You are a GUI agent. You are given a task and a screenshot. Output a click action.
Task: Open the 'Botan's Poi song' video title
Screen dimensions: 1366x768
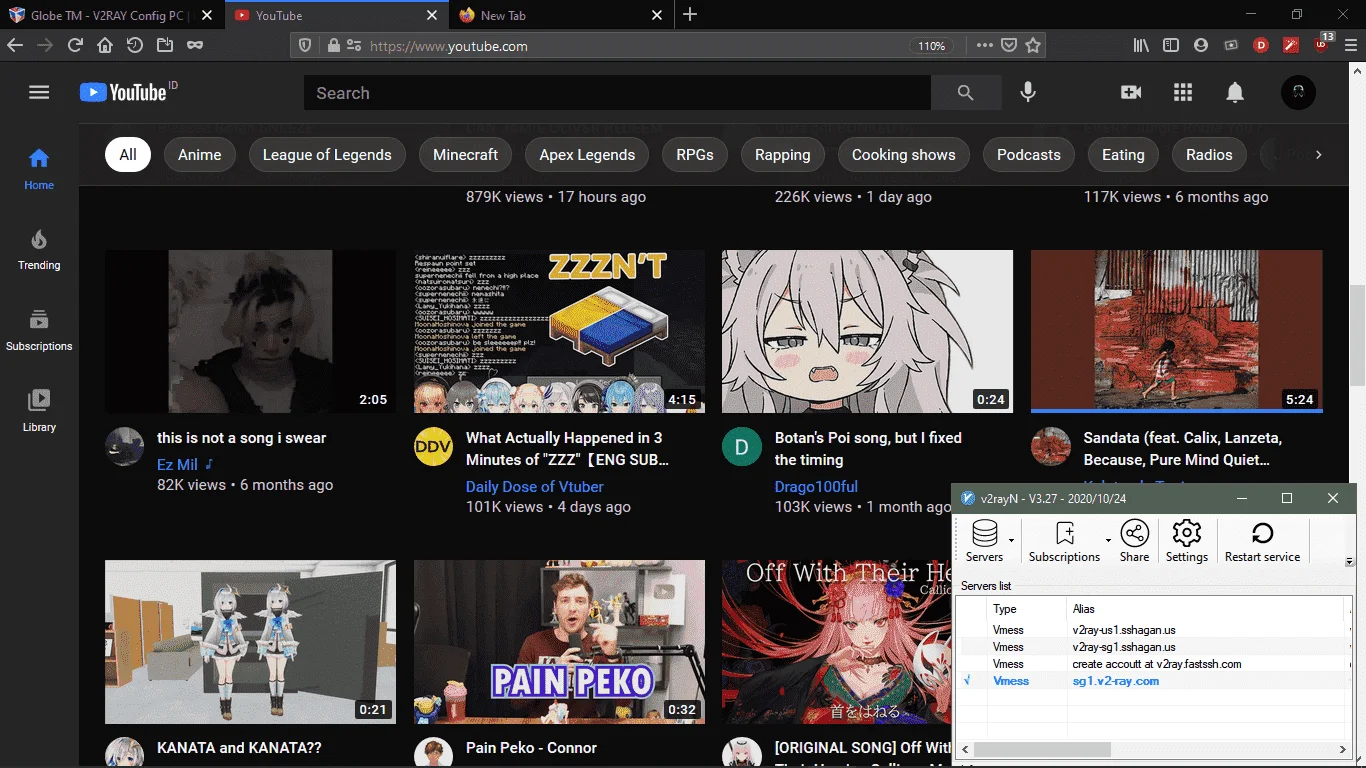point(868,449)
